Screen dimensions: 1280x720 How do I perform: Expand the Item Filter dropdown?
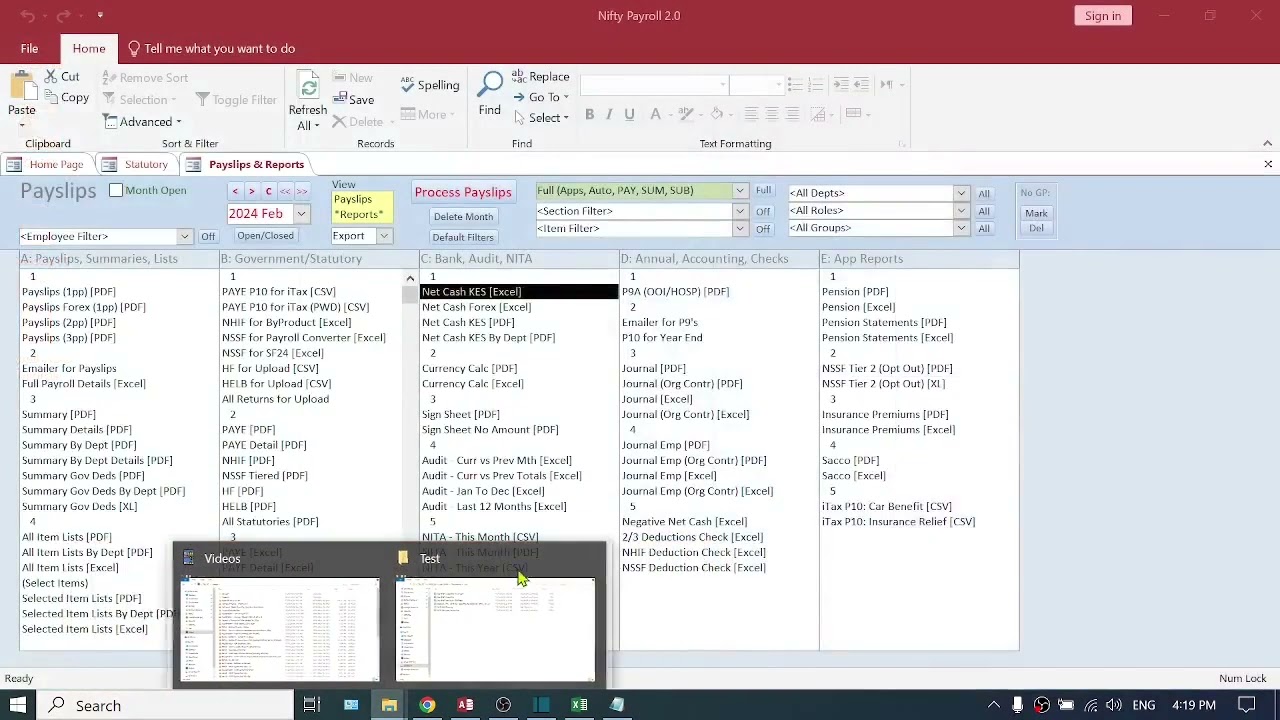point(740,229)
